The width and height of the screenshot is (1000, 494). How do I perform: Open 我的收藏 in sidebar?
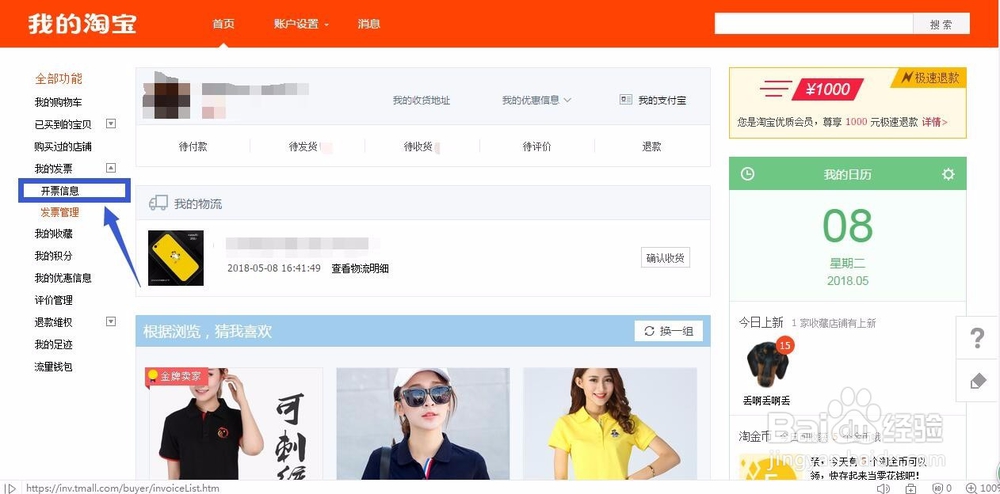coord(54,234)
